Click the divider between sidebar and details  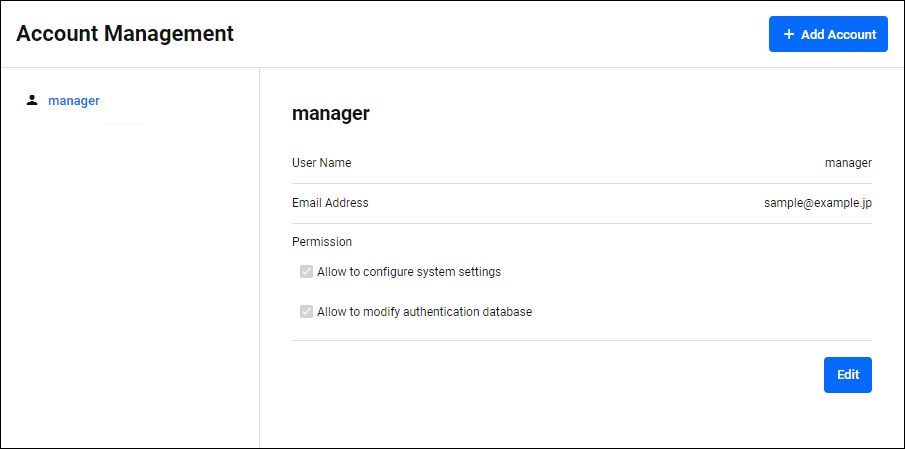(260, 260)
